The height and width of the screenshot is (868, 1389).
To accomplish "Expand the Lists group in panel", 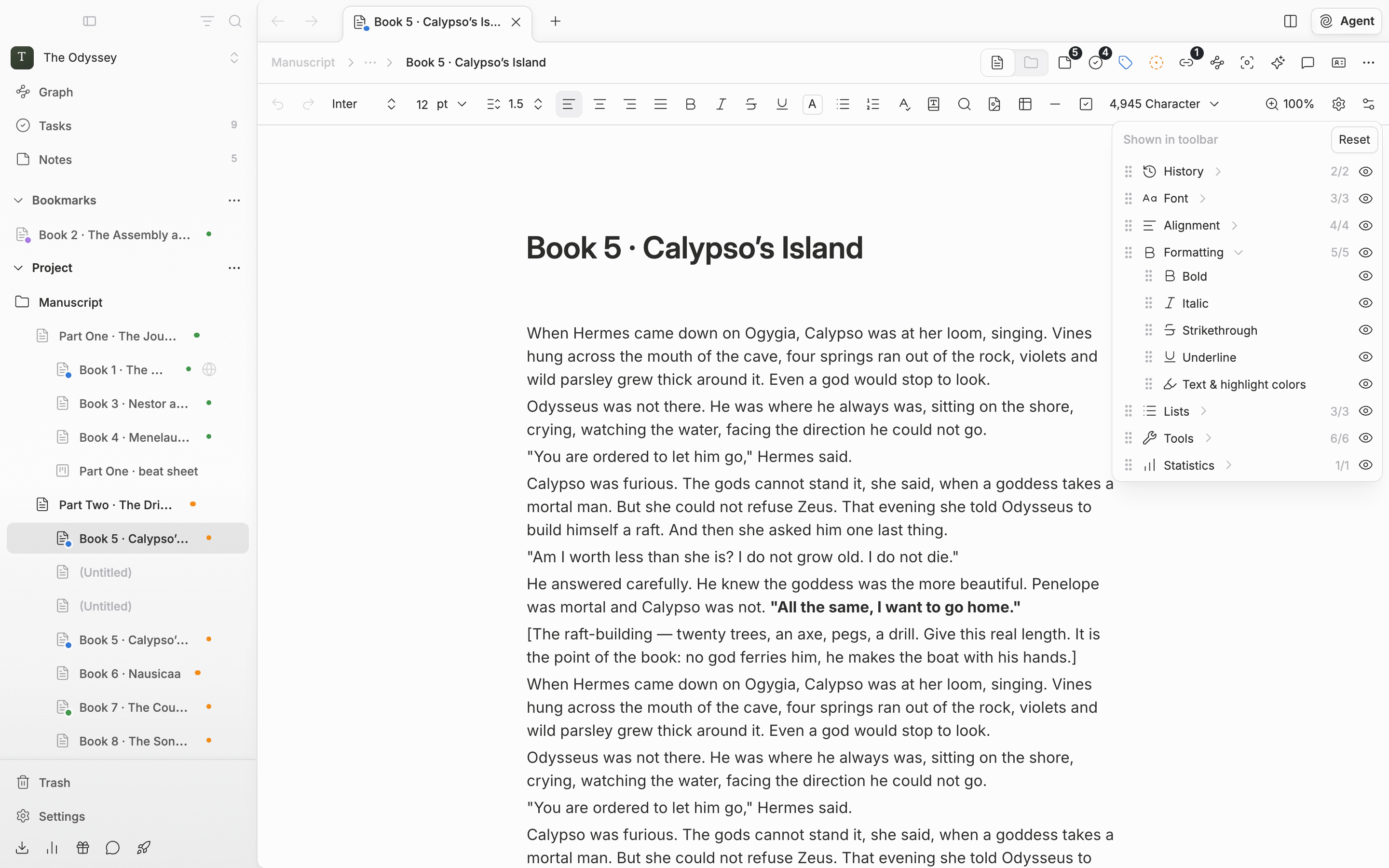I will click(1204, 411).
